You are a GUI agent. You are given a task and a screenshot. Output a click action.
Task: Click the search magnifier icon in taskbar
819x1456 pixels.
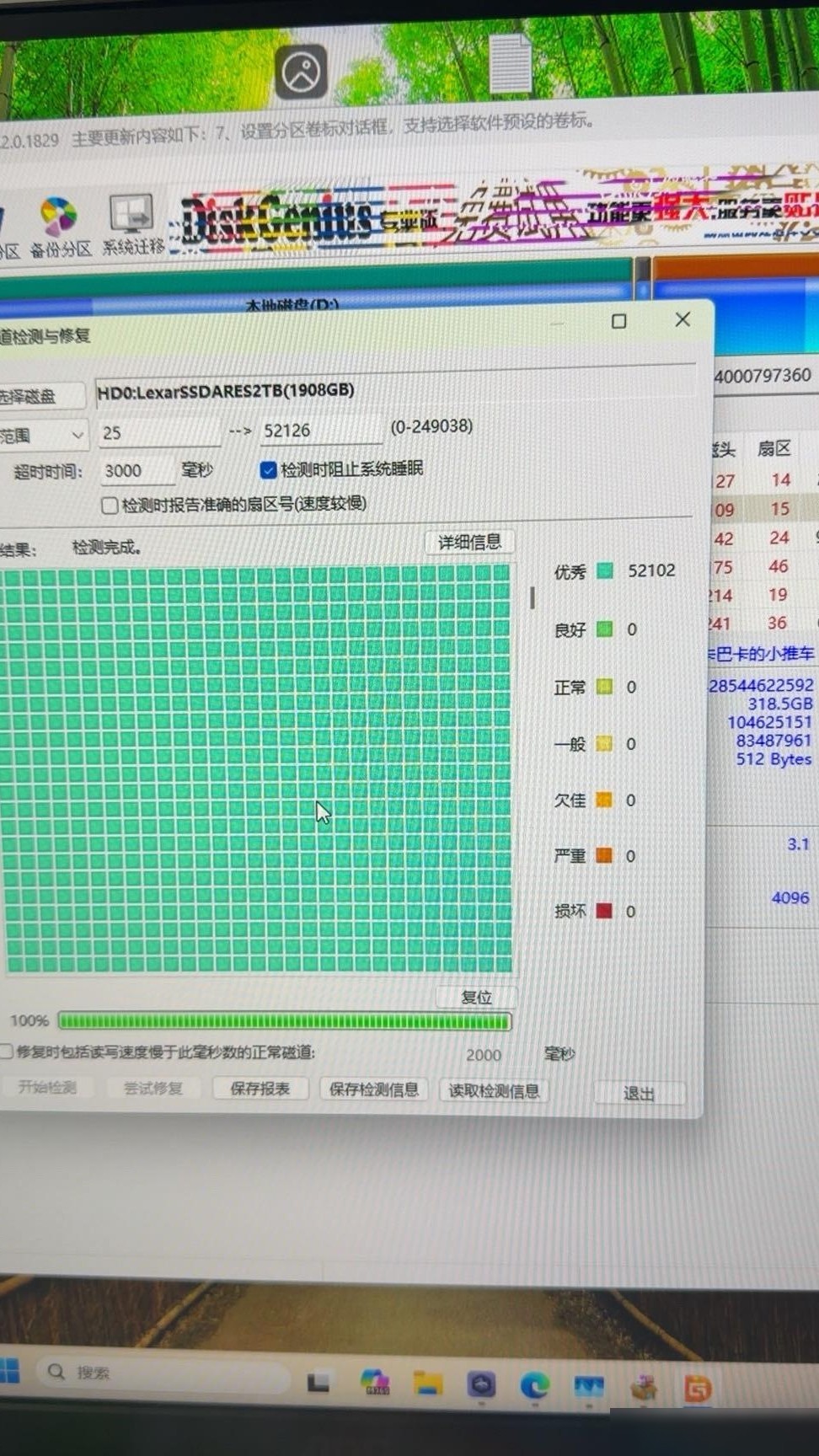pos(56,1372)
